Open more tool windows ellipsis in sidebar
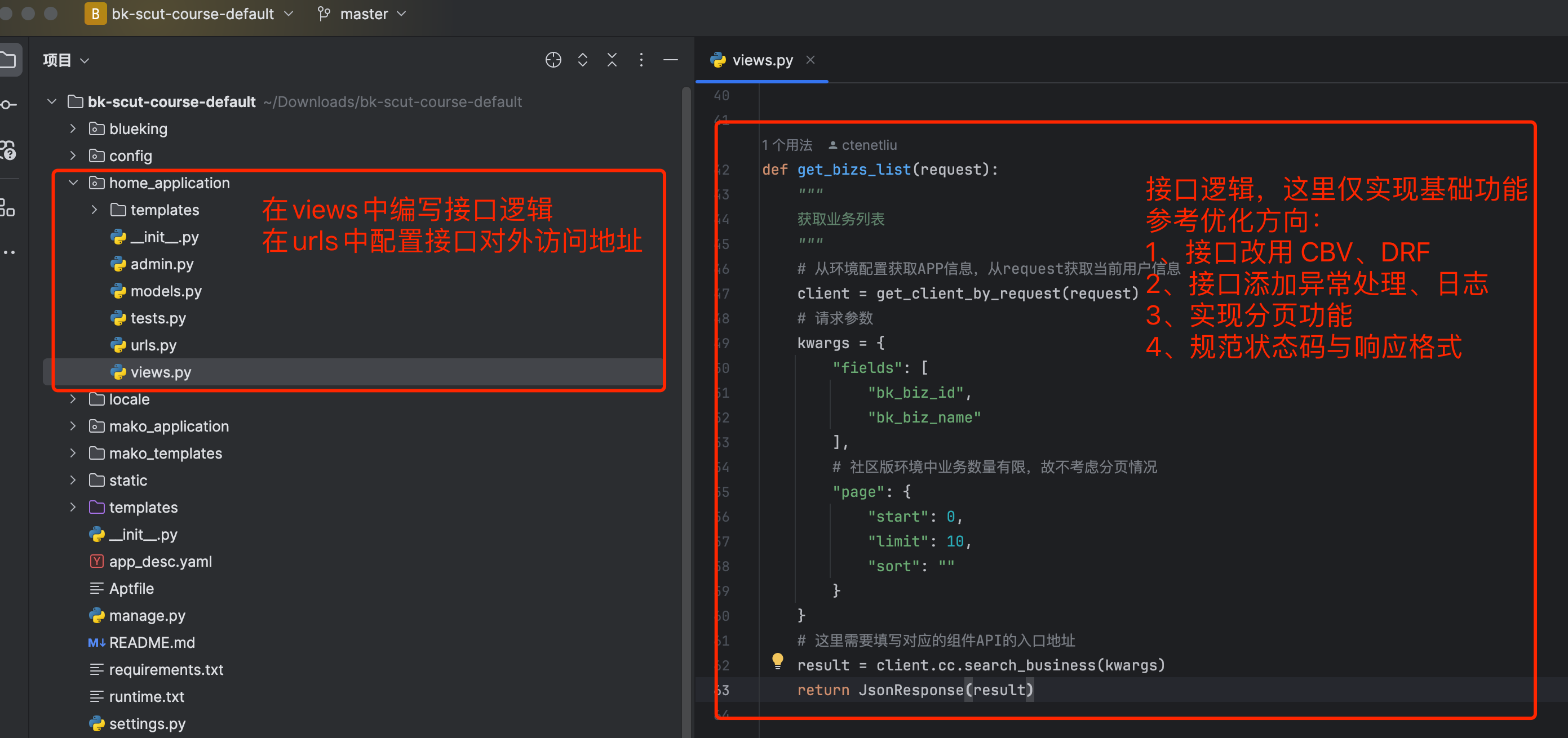The width and height of the screenshot is (1568, 738). pyautogui.click(x=8, y=252)
